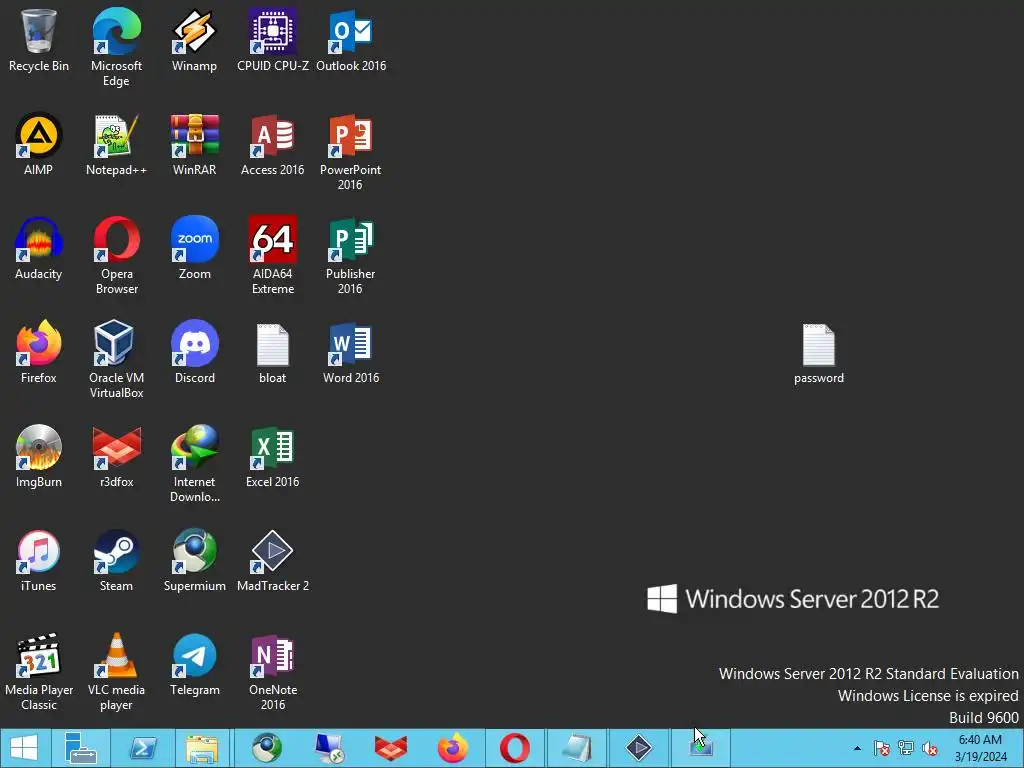Select the Oracle VM VirtualBox desktop shortcut

point(116,359)
